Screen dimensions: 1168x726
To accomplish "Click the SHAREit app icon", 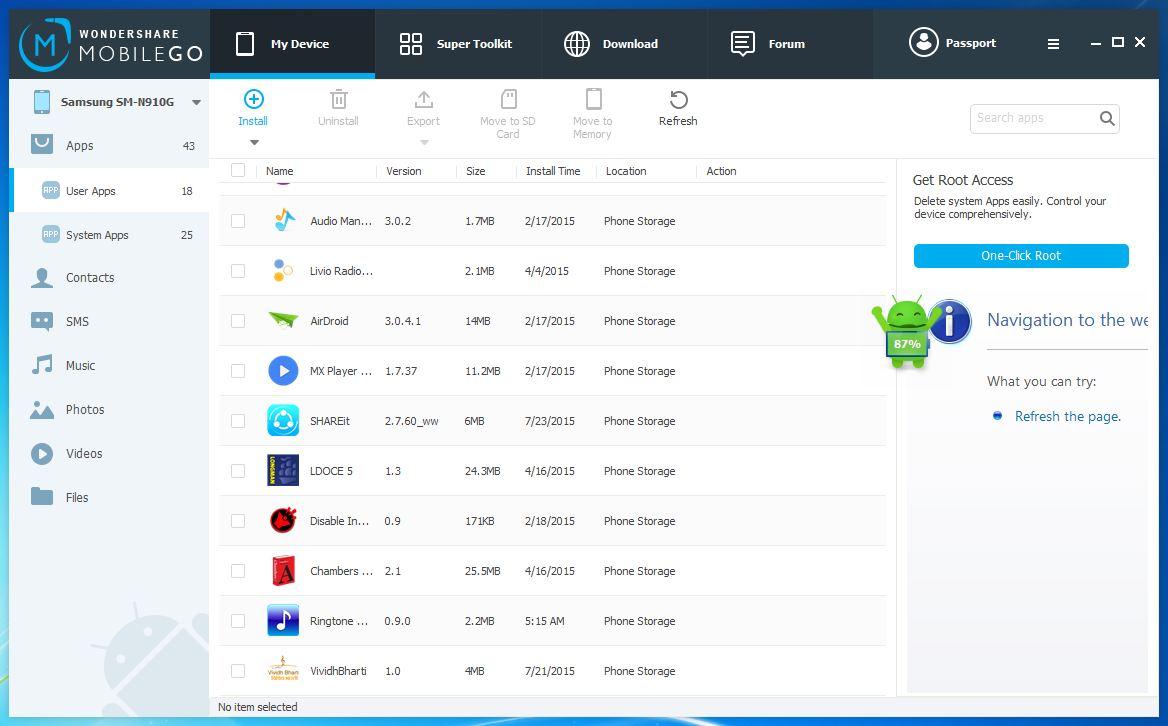I will click(283, 421).
